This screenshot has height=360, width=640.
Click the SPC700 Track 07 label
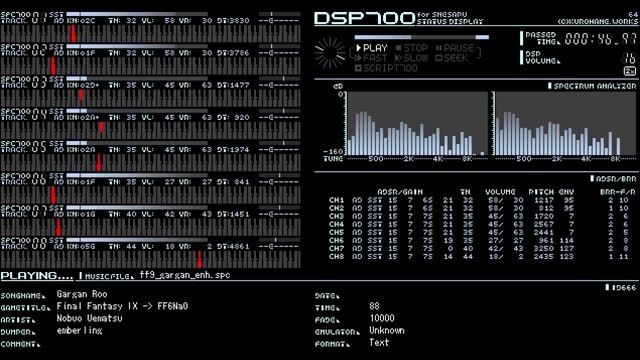tap(23, 211)
